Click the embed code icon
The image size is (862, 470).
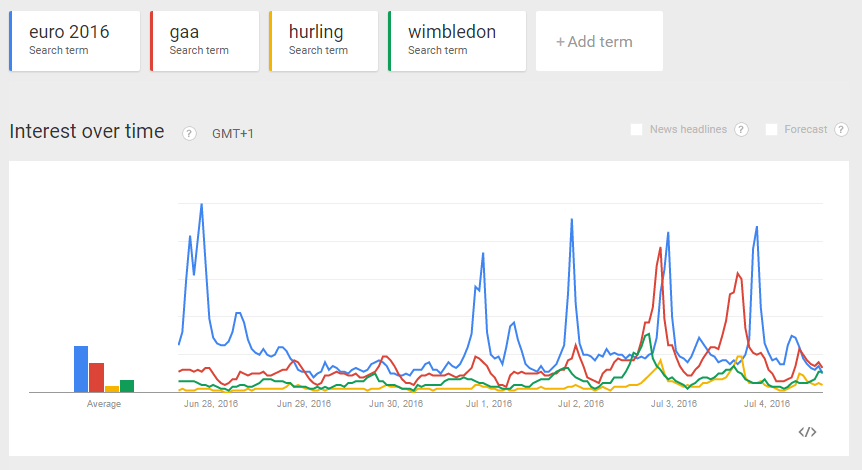(808, 432)
